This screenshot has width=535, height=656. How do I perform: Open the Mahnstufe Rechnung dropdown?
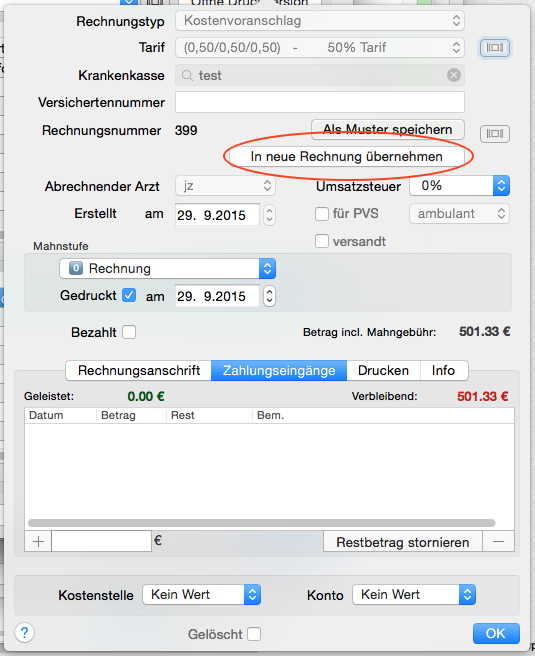point(167,269)
